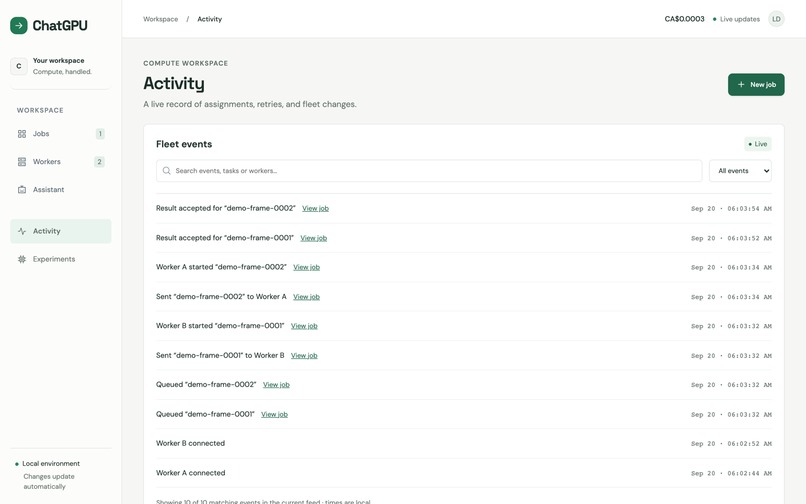This screenshot has width=806, height=504.
Task: Click Your workspace card in sidebar
Action: 61,66
